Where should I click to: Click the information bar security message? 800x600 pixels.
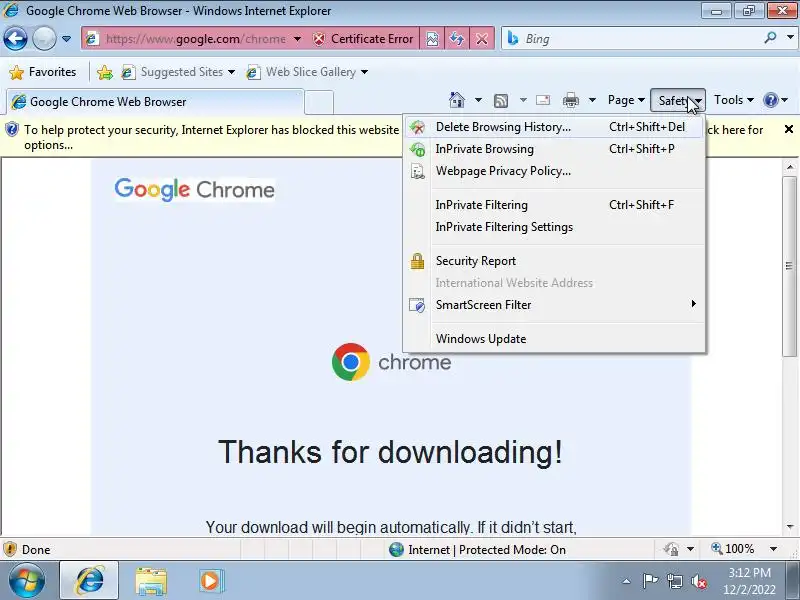[211, 137]
